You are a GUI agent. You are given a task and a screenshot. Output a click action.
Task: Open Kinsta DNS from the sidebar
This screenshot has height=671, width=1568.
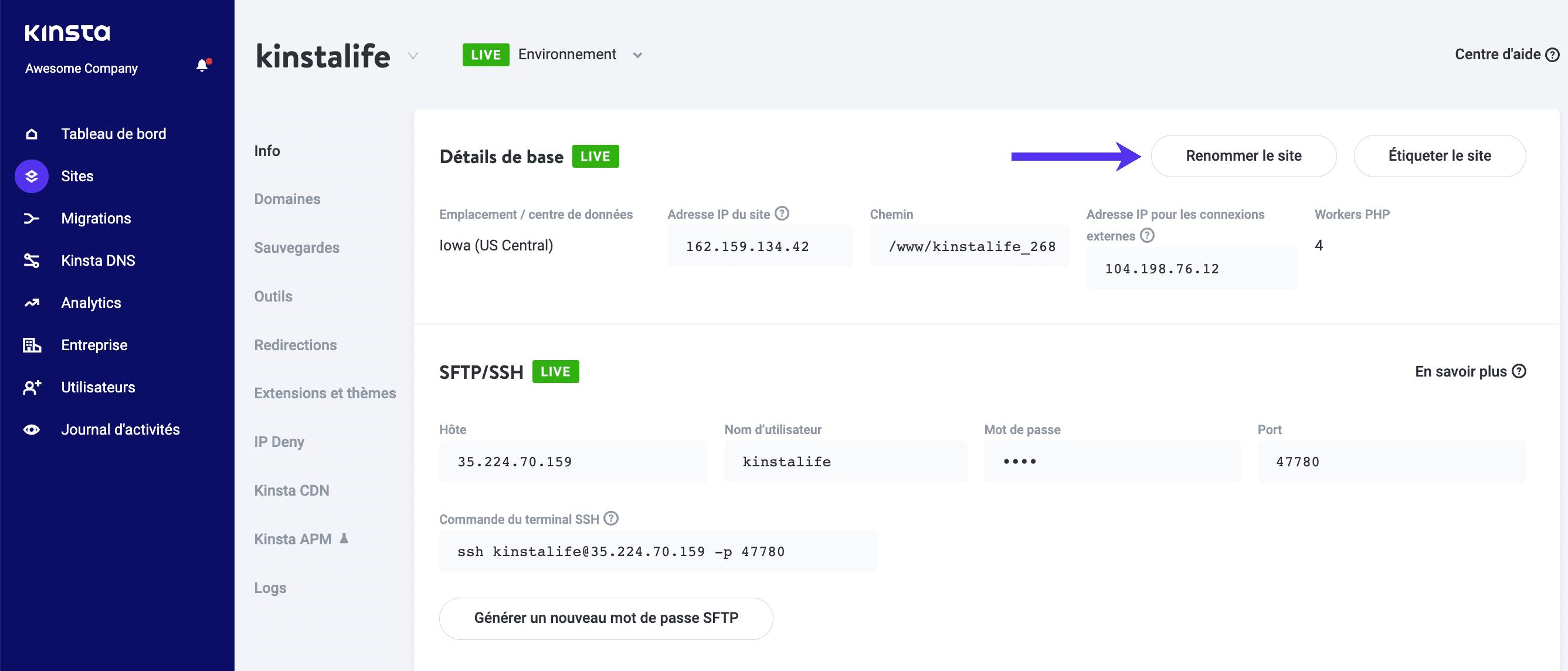click(31, 260)
